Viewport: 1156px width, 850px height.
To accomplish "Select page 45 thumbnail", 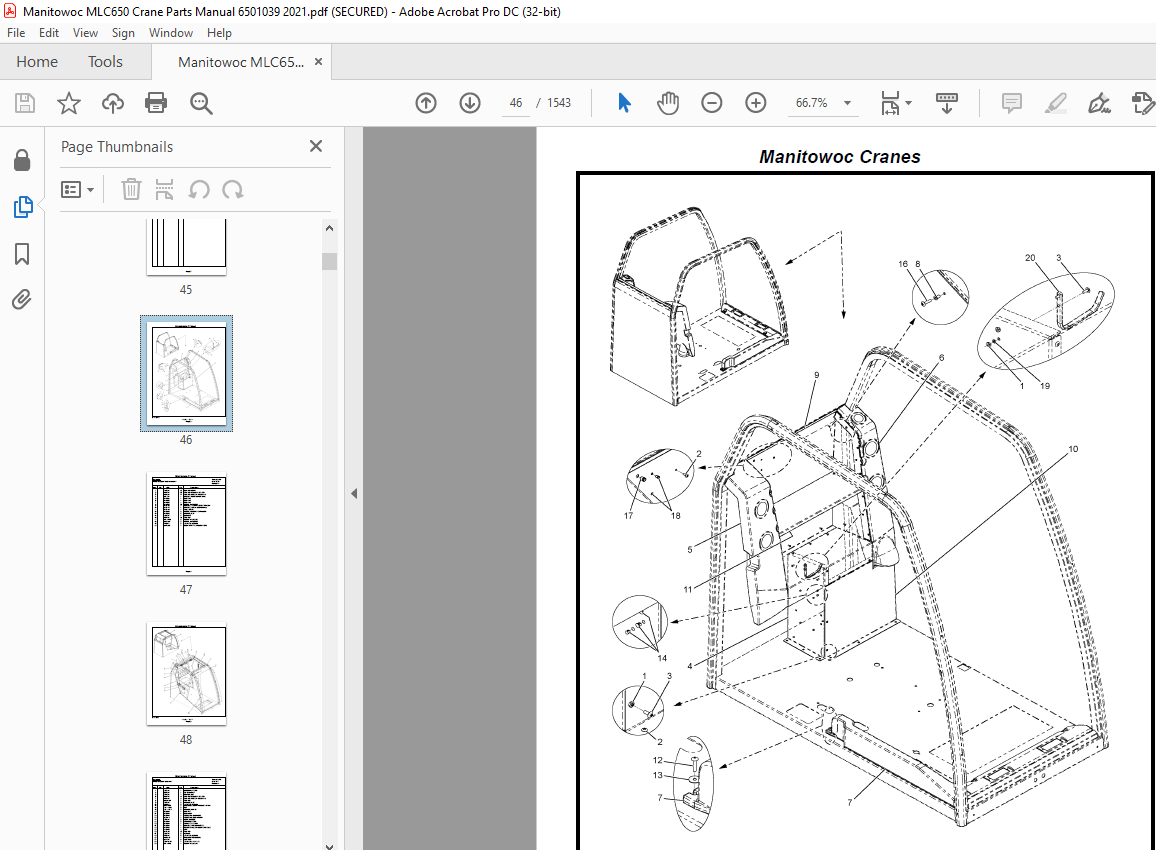I will tap(187, 247).
